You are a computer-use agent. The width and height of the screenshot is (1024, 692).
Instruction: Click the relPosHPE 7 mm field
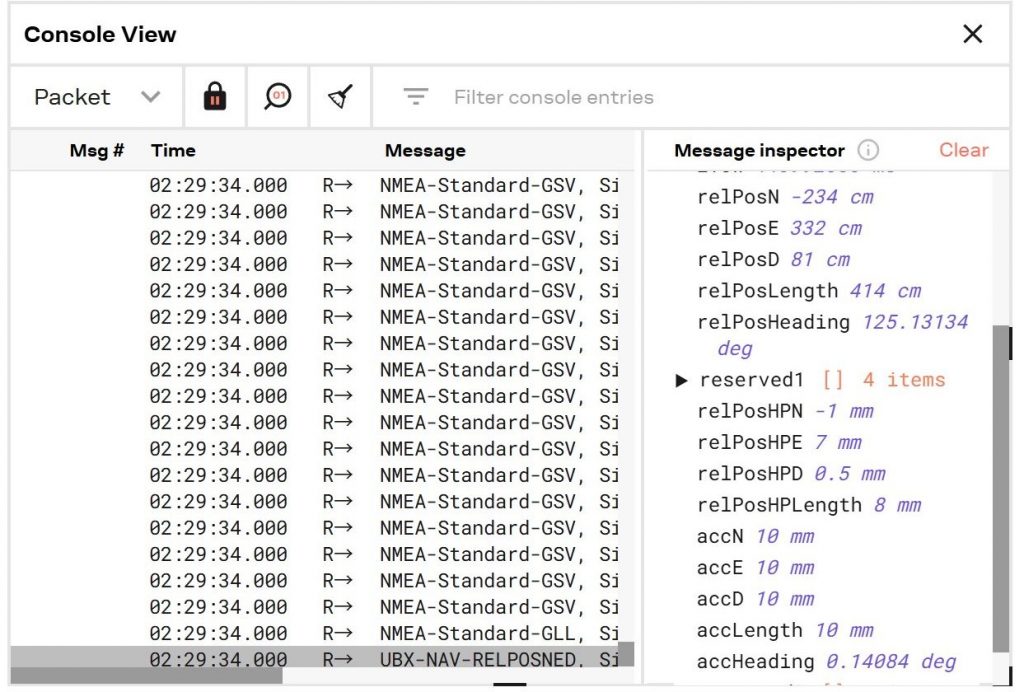coord(779,443)
